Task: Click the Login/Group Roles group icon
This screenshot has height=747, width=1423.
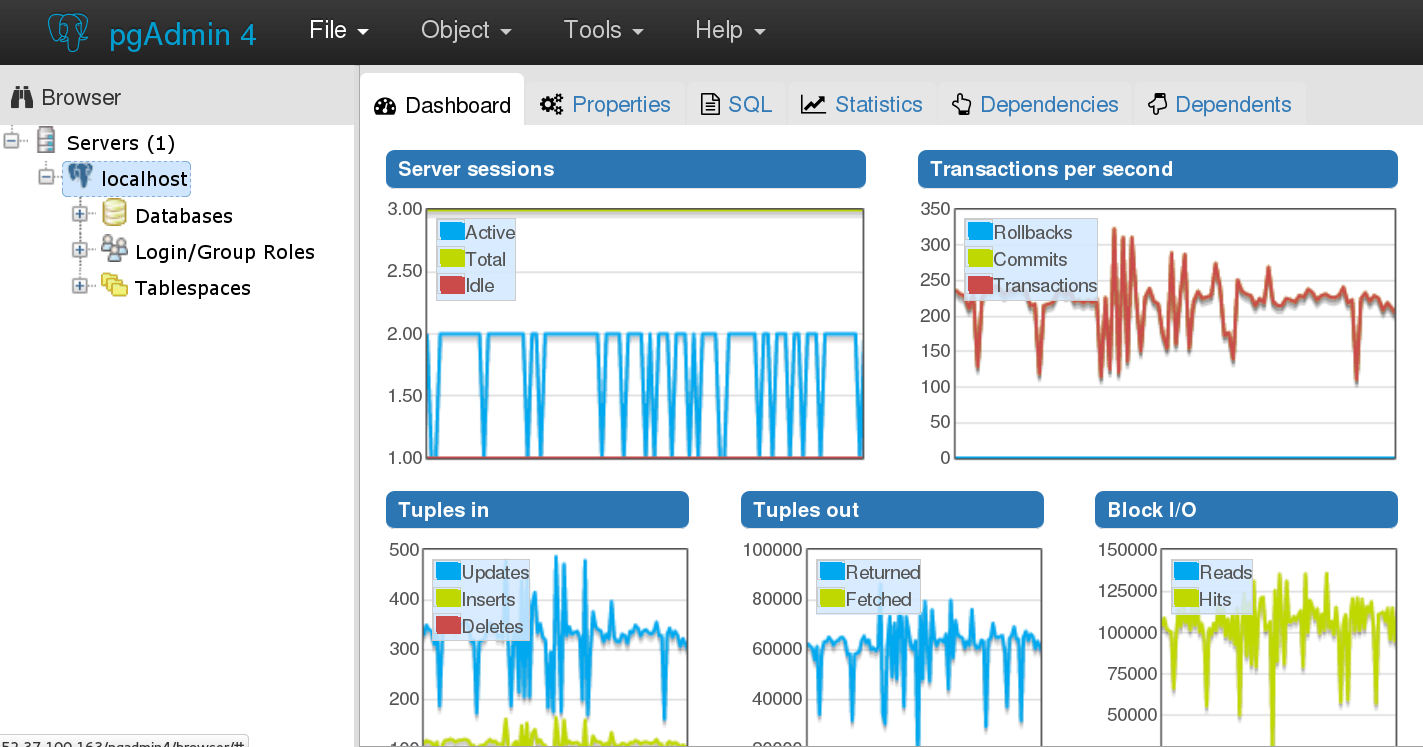Action: coord(113,250)
